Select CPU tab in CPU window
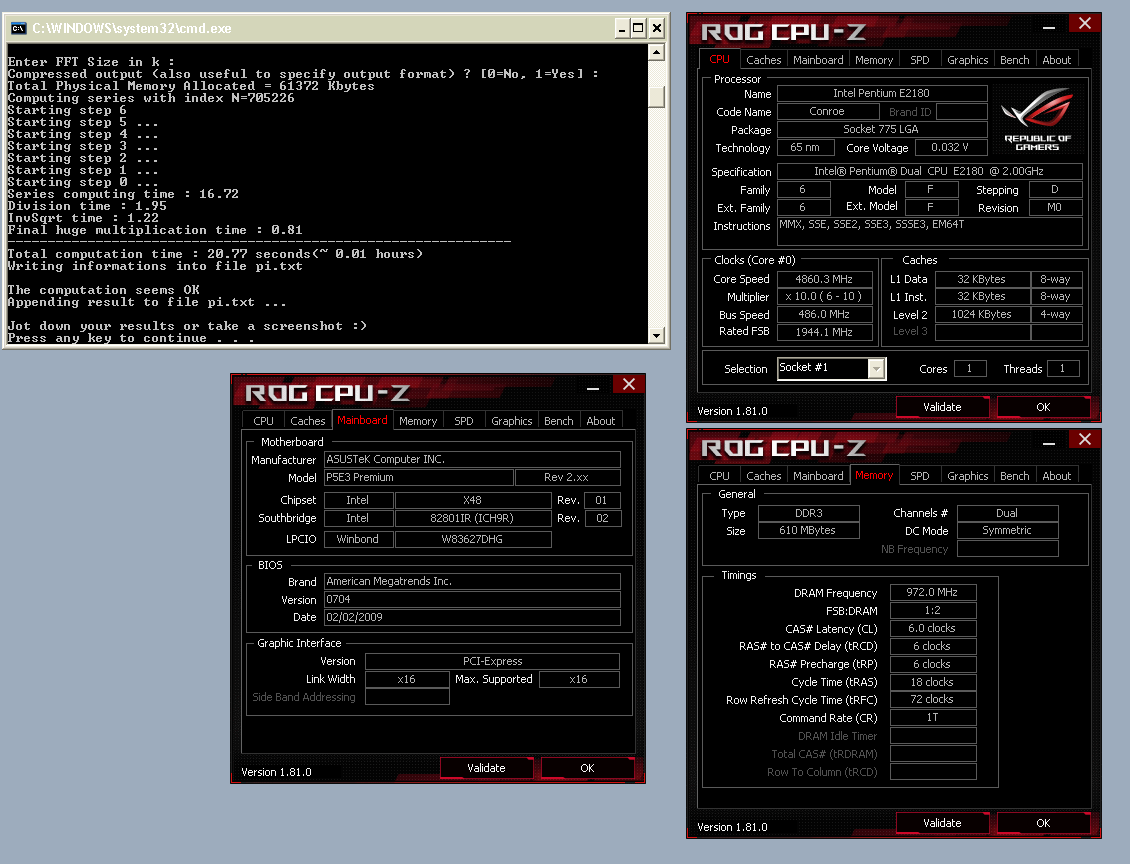1130x864 pixels. (719, 59)
